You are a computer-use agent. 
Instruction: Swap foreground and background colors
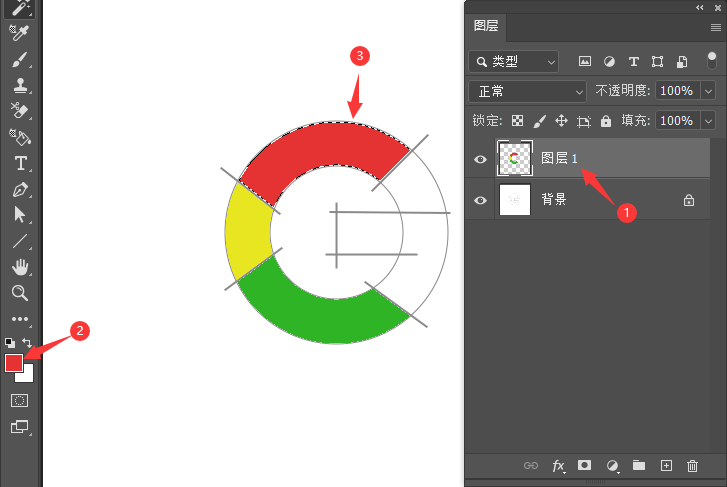pos(27,343)
